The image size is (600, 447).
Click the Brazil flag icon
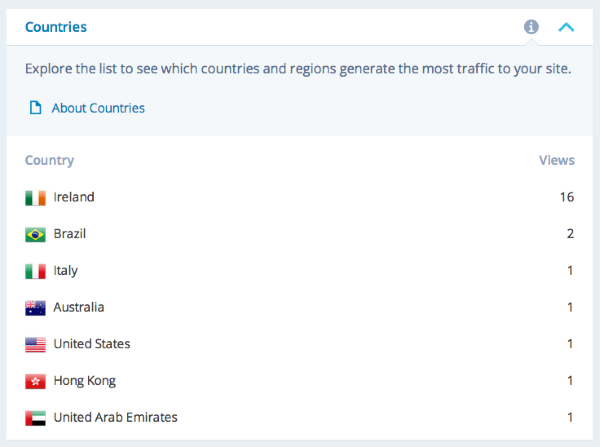pos(36,234)
